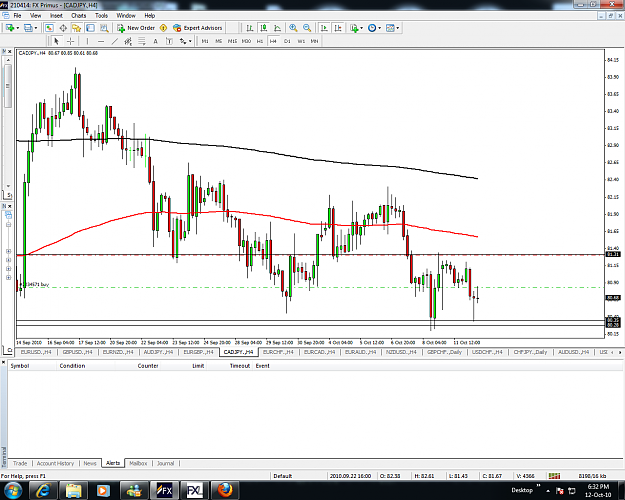This screenshot has width=625, height=500.
Task: Open the Tools menu
Action: [x=101, y=16]
